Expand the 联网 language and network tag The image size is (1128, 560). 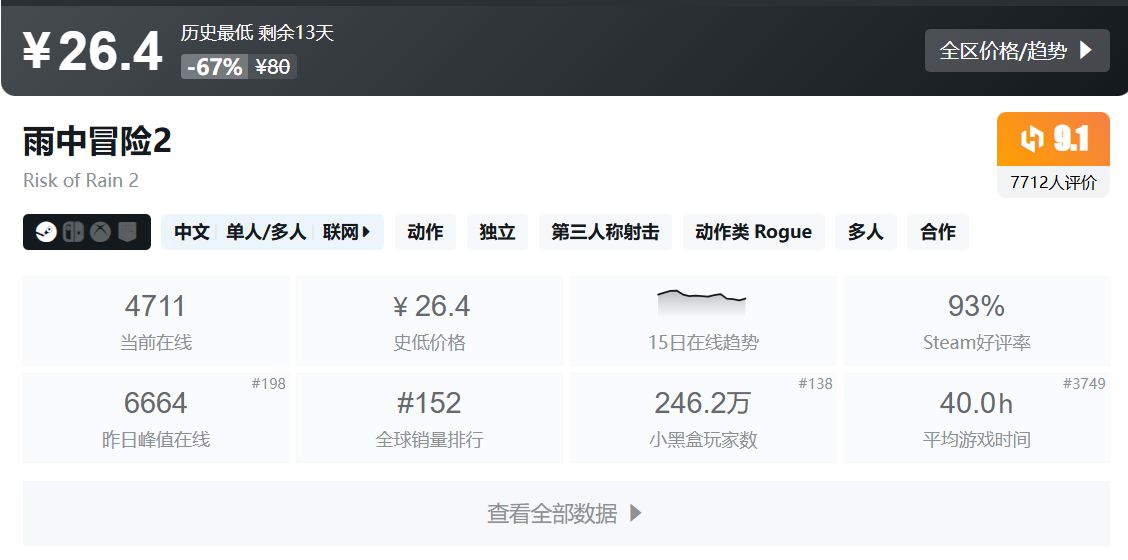346,232
